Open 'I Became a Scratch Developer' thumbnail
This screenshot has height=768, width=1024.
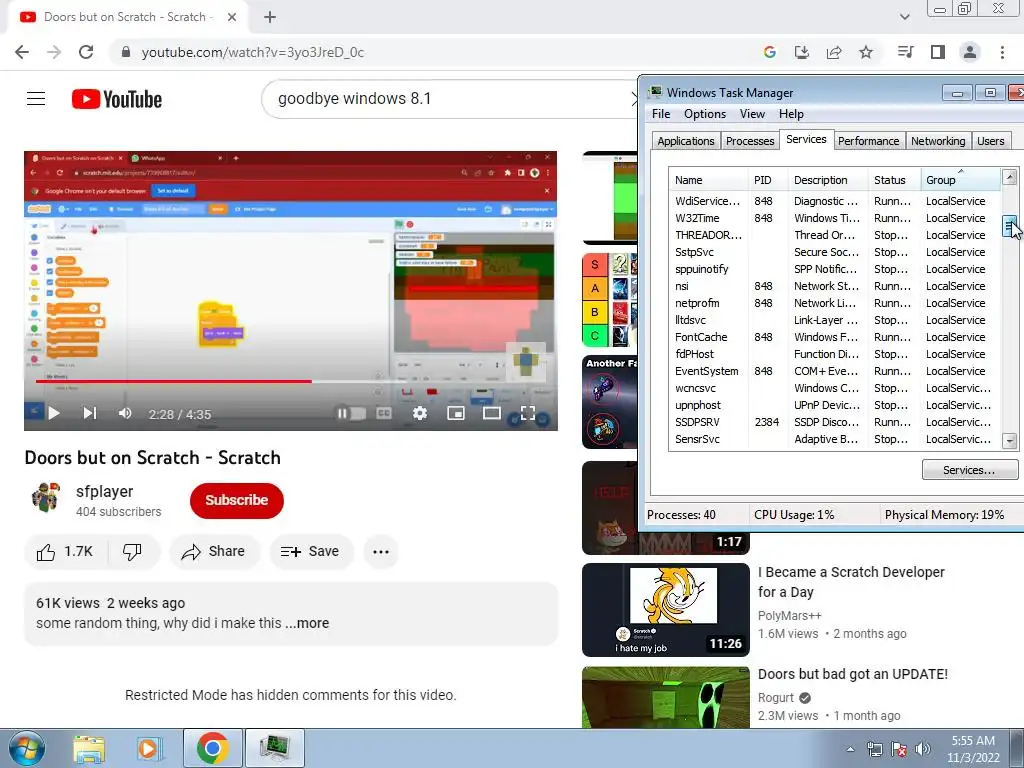[665, 609]
